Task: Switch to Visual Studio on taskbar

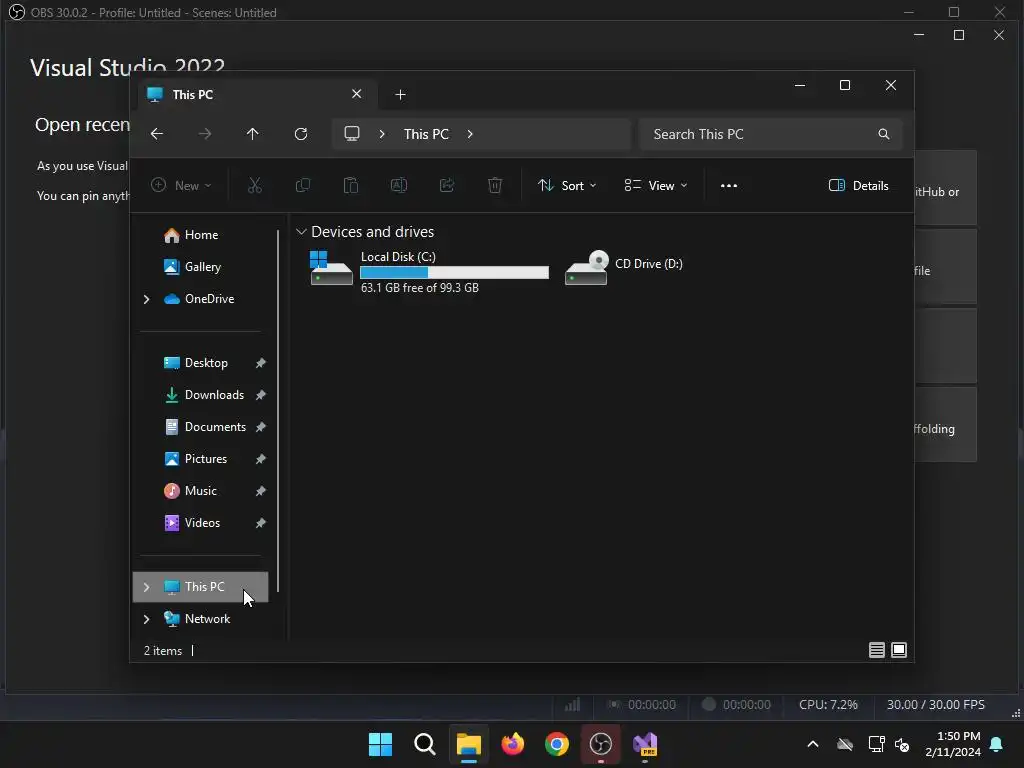Action: [645, 744]
